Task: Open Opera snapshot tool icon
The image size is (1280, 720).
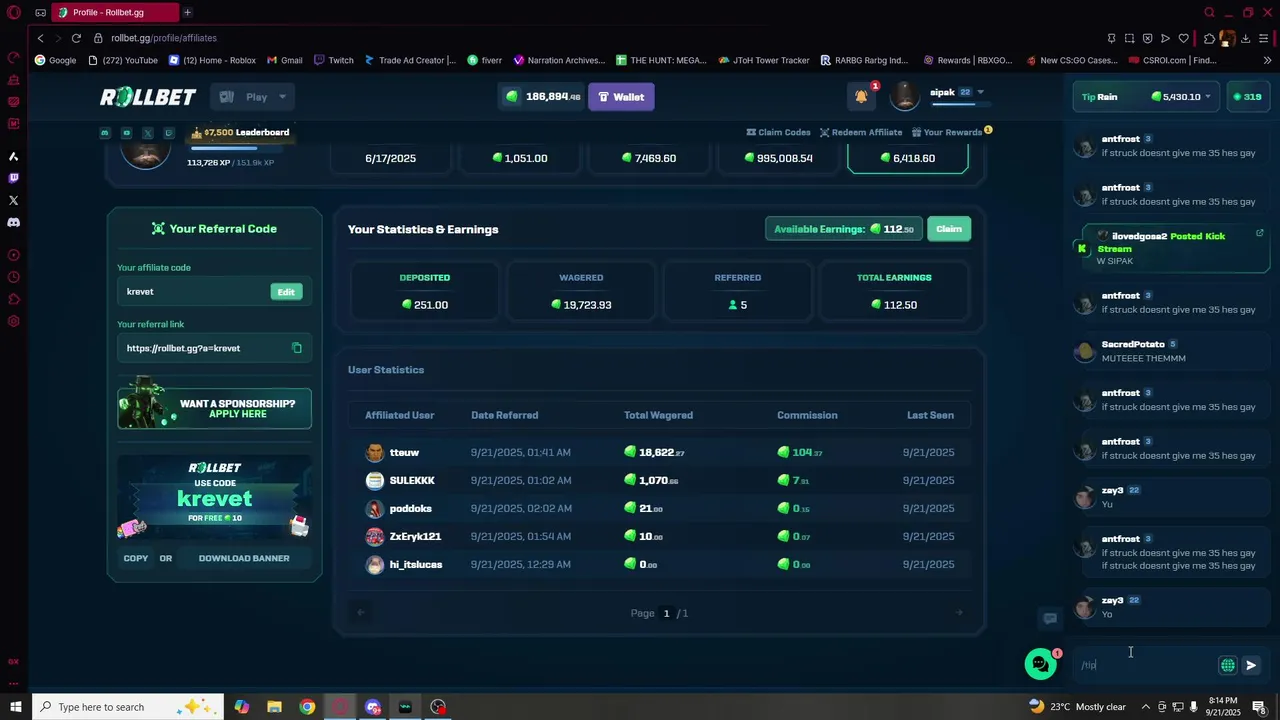Action: coord(1129,38)
